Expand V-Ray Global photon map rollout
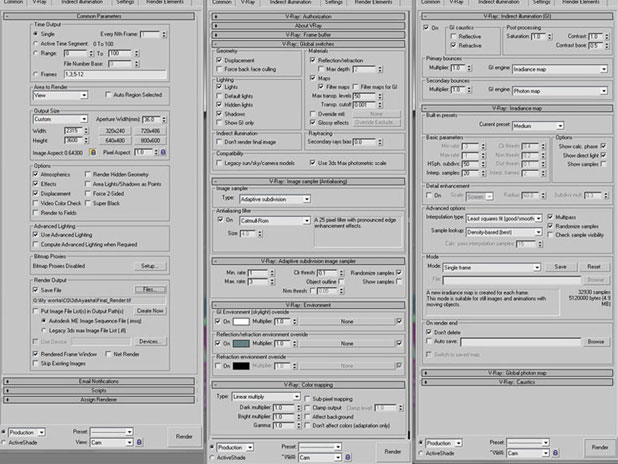Image resolution: width=618 pixels, height=464 pixels. point(517,373)
